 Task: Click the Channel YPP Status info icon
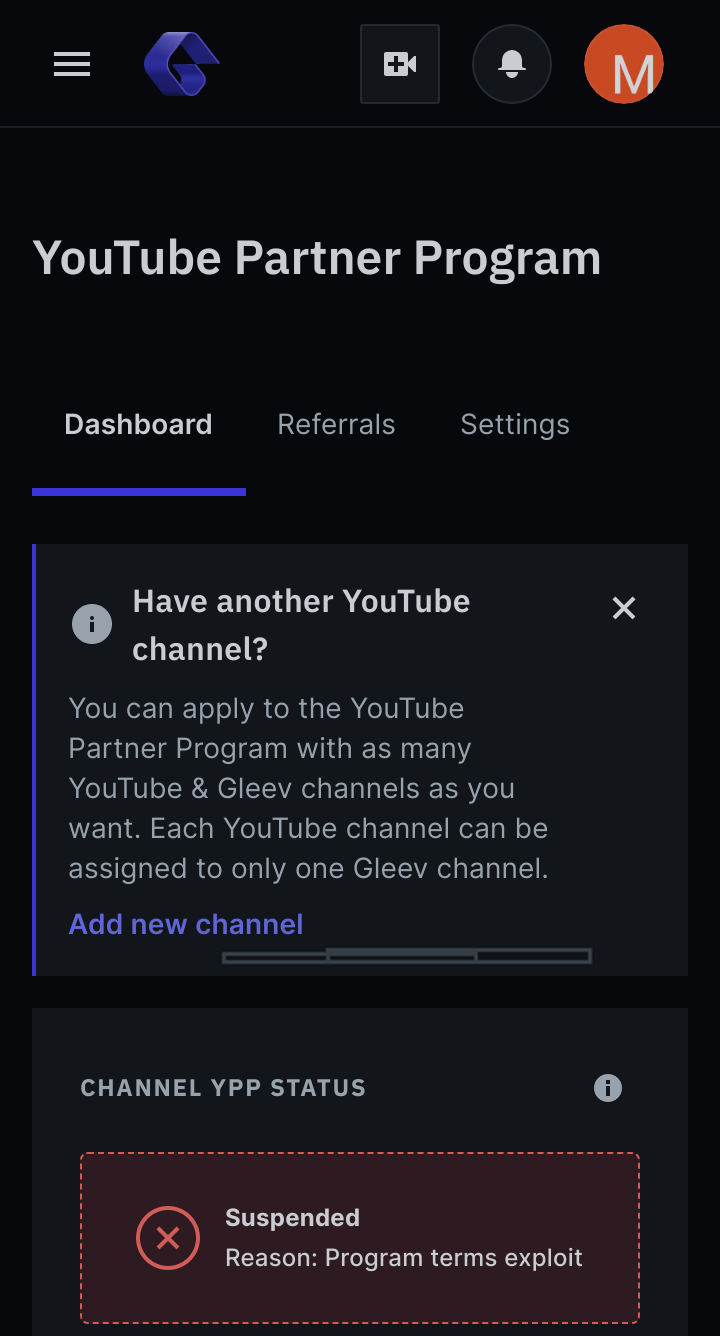pyautogui.click(x=608, y=1088)
